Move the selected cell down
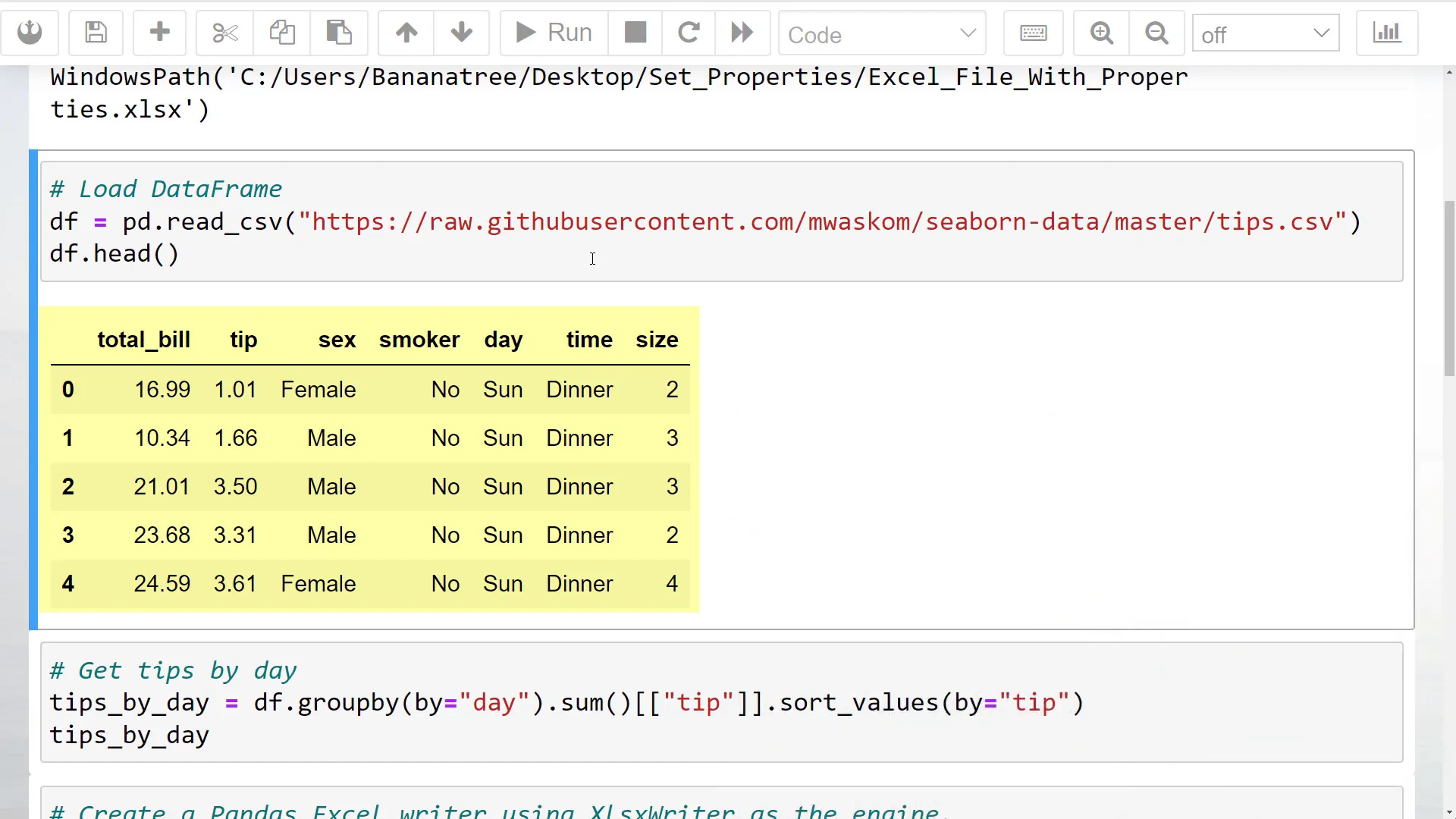Image resolution: width=1456 pixels, height=819 pixels. (x=461, y=33)
